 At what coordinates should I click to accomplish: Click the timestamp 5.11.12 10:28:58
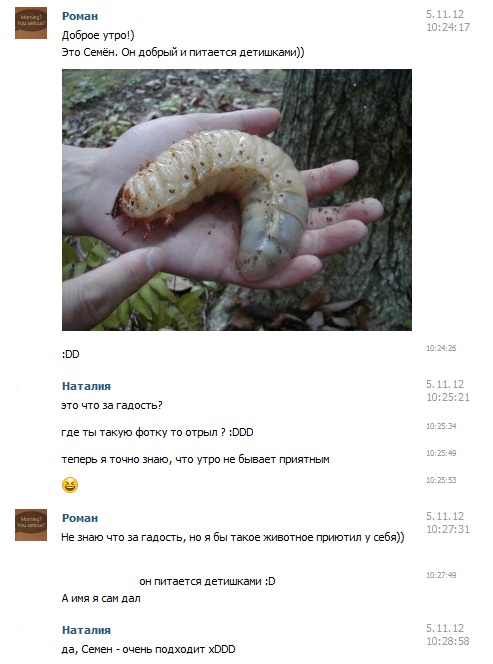(x=448, y=635)
